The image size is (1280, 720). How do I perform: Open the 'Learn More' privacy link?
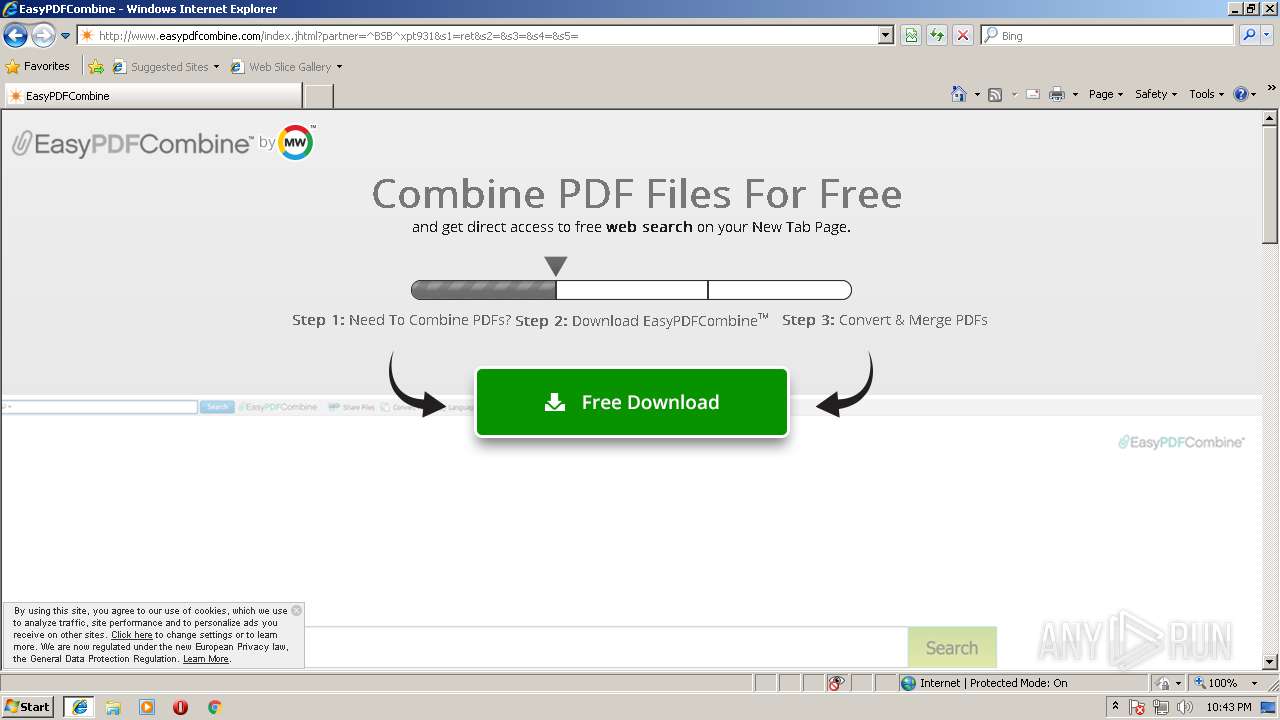206,659
